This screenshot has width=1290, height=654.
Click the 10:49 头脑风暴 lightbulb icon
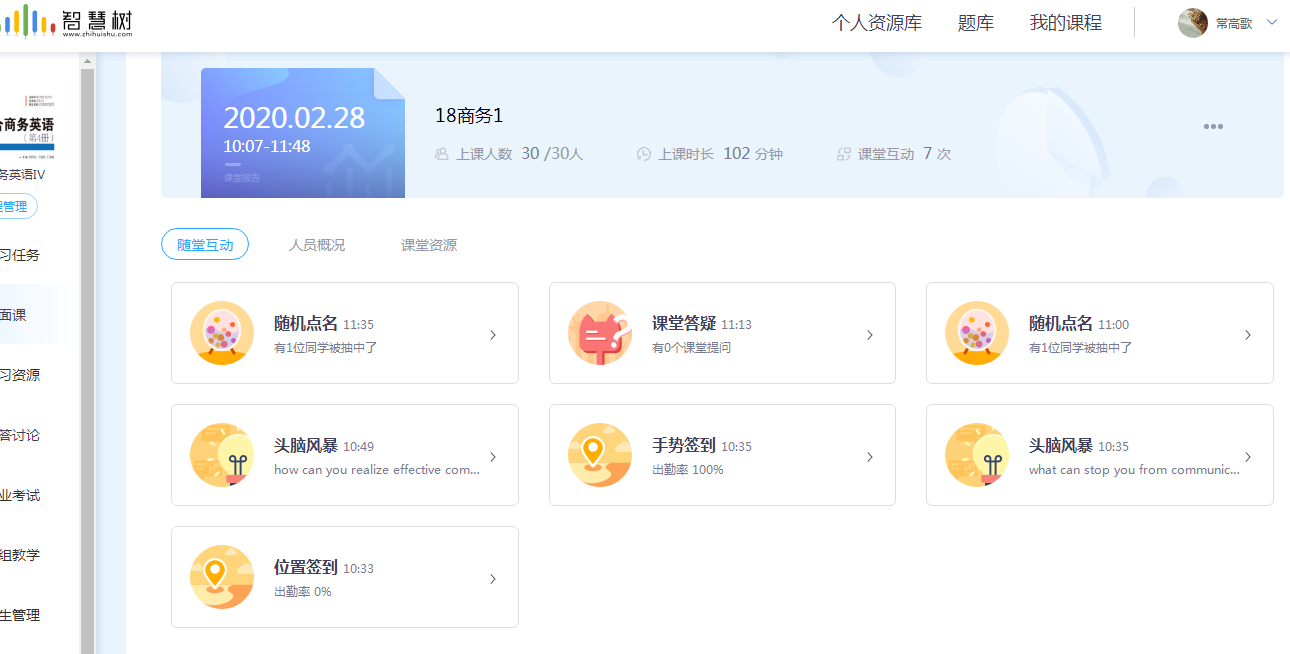click(x=222, y=455)
